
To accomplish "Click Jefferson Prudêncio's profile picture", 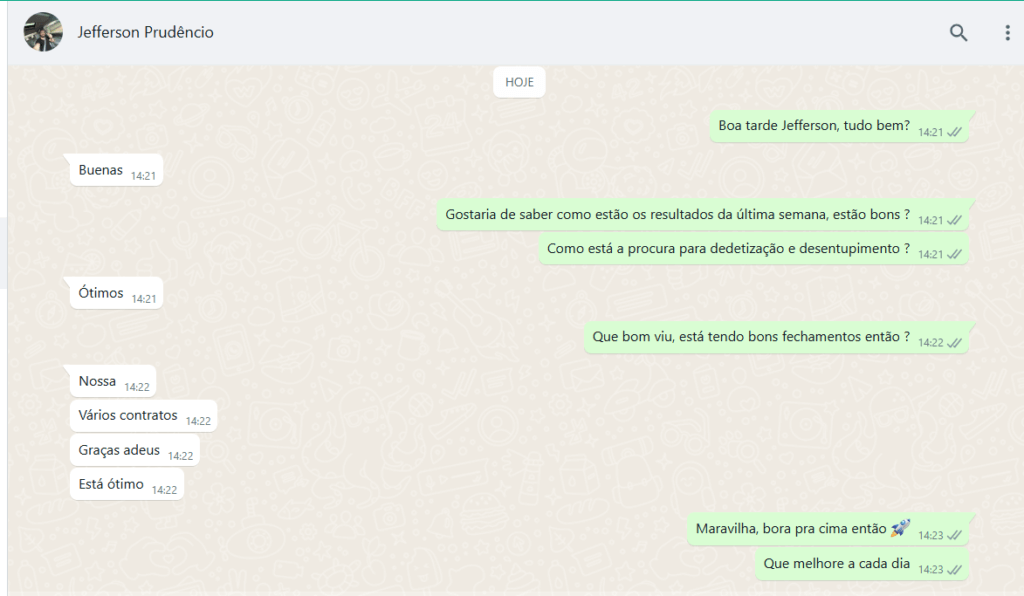I will click(x=43, y=33).
